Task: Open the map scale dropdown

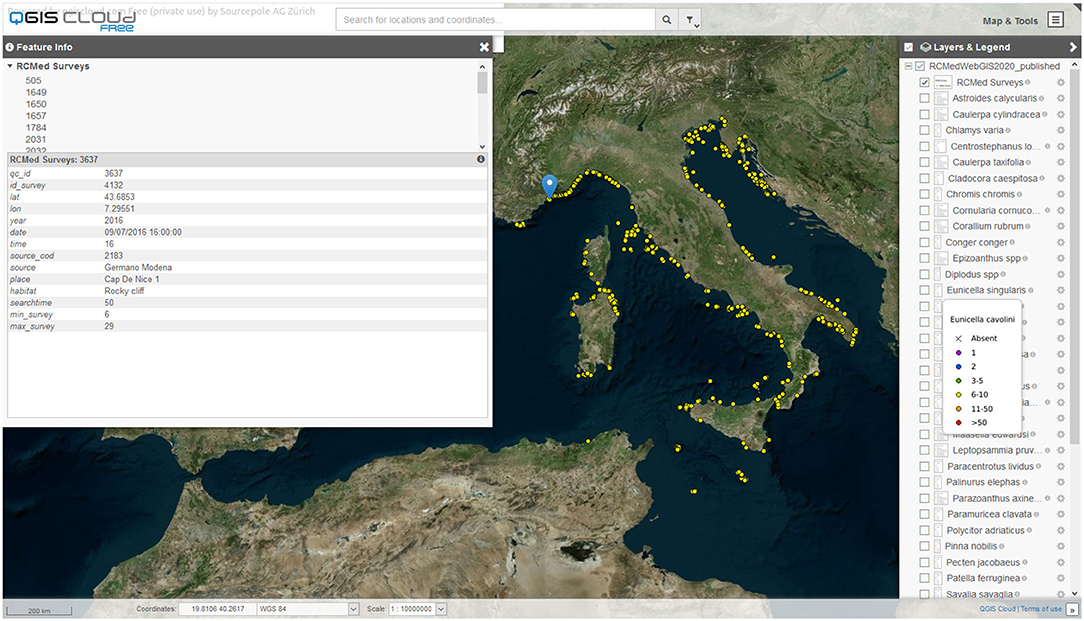Action: (x=441, y=609)
